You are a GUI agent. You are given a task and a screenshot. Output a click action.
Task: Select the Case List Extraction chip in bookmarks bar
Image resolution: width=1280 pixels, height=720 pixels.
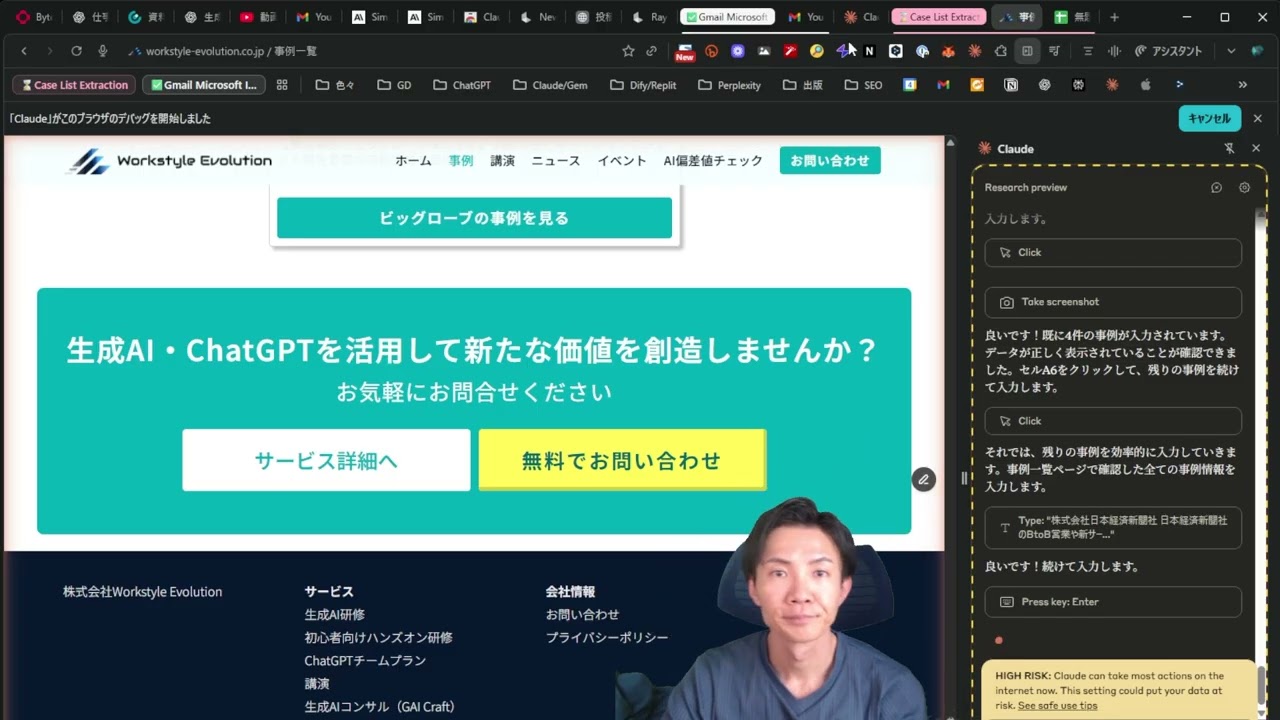click(x=74, y=85)
